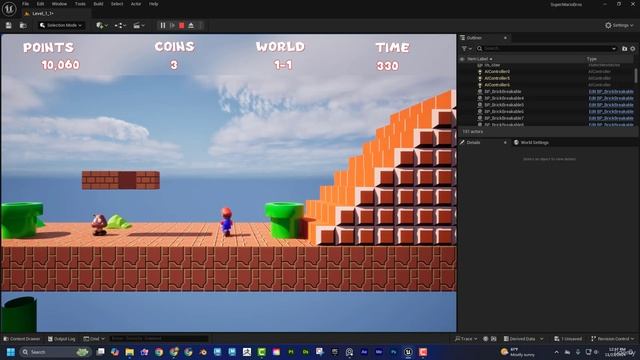
Task: Open Outliner settings gear
Action: pos(633,48)
